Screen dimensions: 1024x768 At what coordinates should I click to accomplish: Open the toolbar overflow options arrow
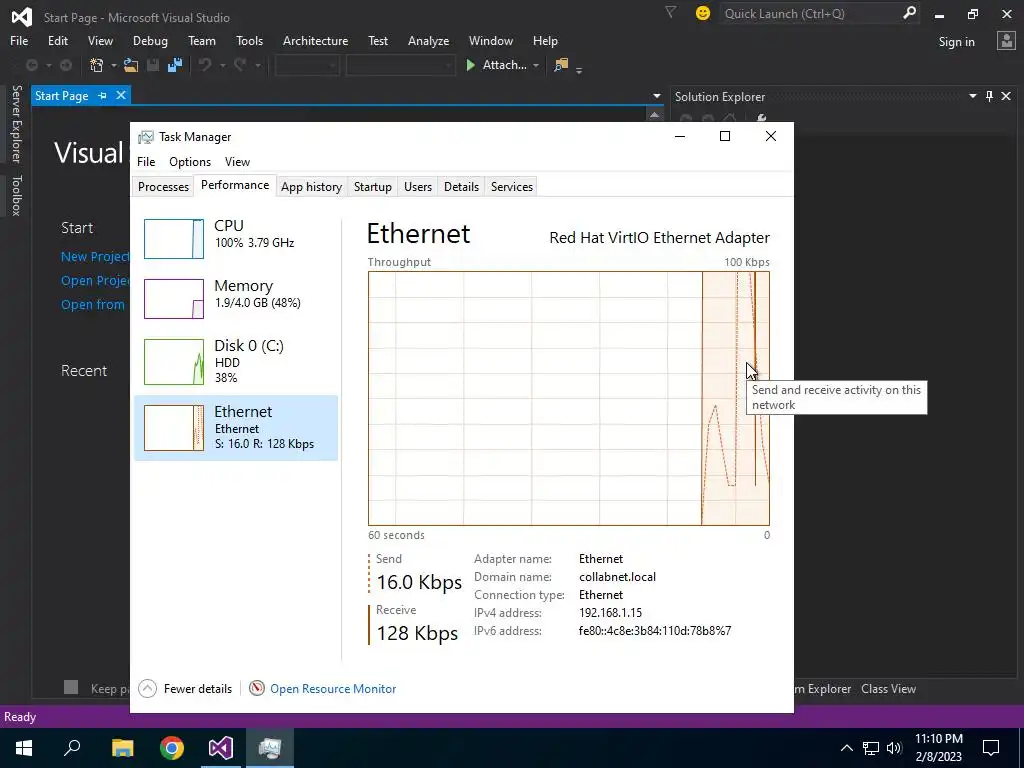pyautogui.click(x=579, y=69)
